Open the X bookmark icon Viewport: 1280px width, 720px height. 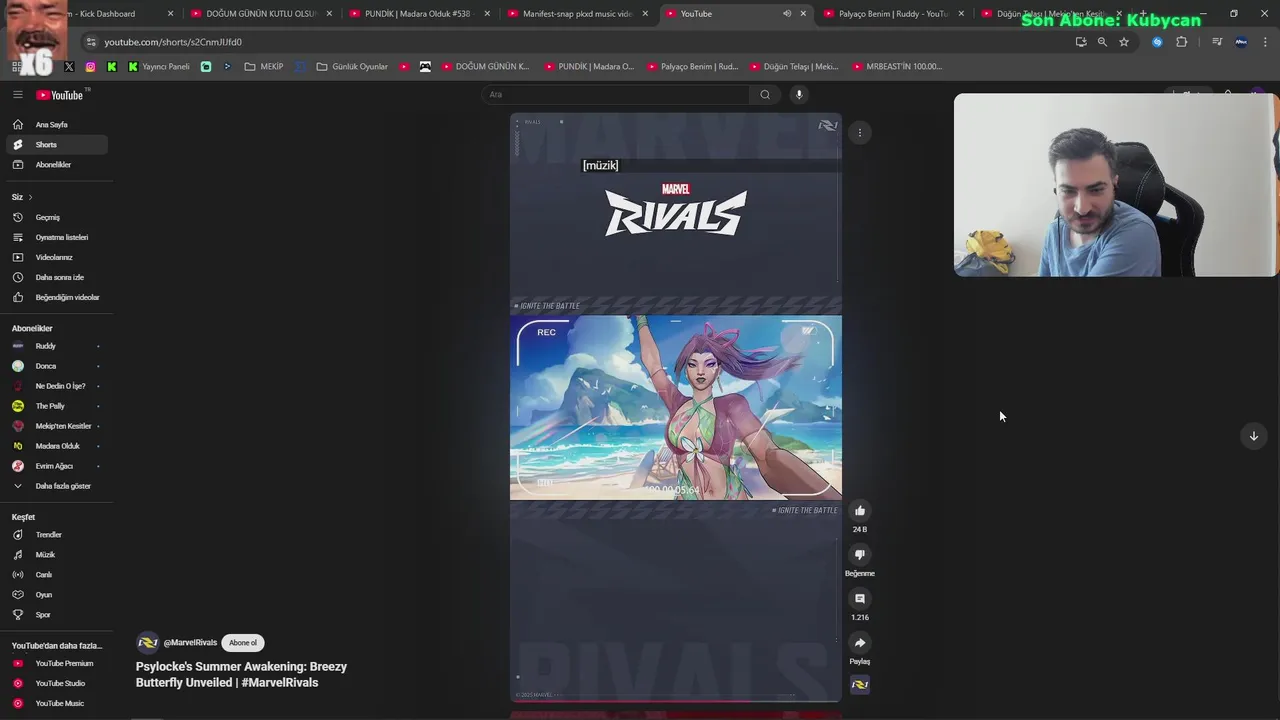pyautogui.click(x=69, y=67)
